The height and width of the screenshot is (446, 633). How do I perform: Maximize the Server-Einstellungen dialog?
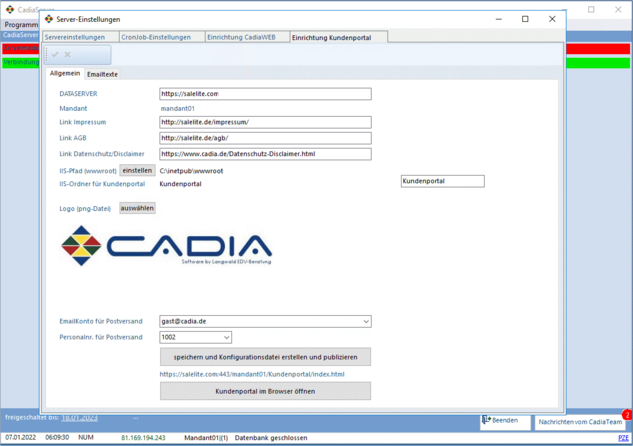pyautogui.click(x=525, y=19)
